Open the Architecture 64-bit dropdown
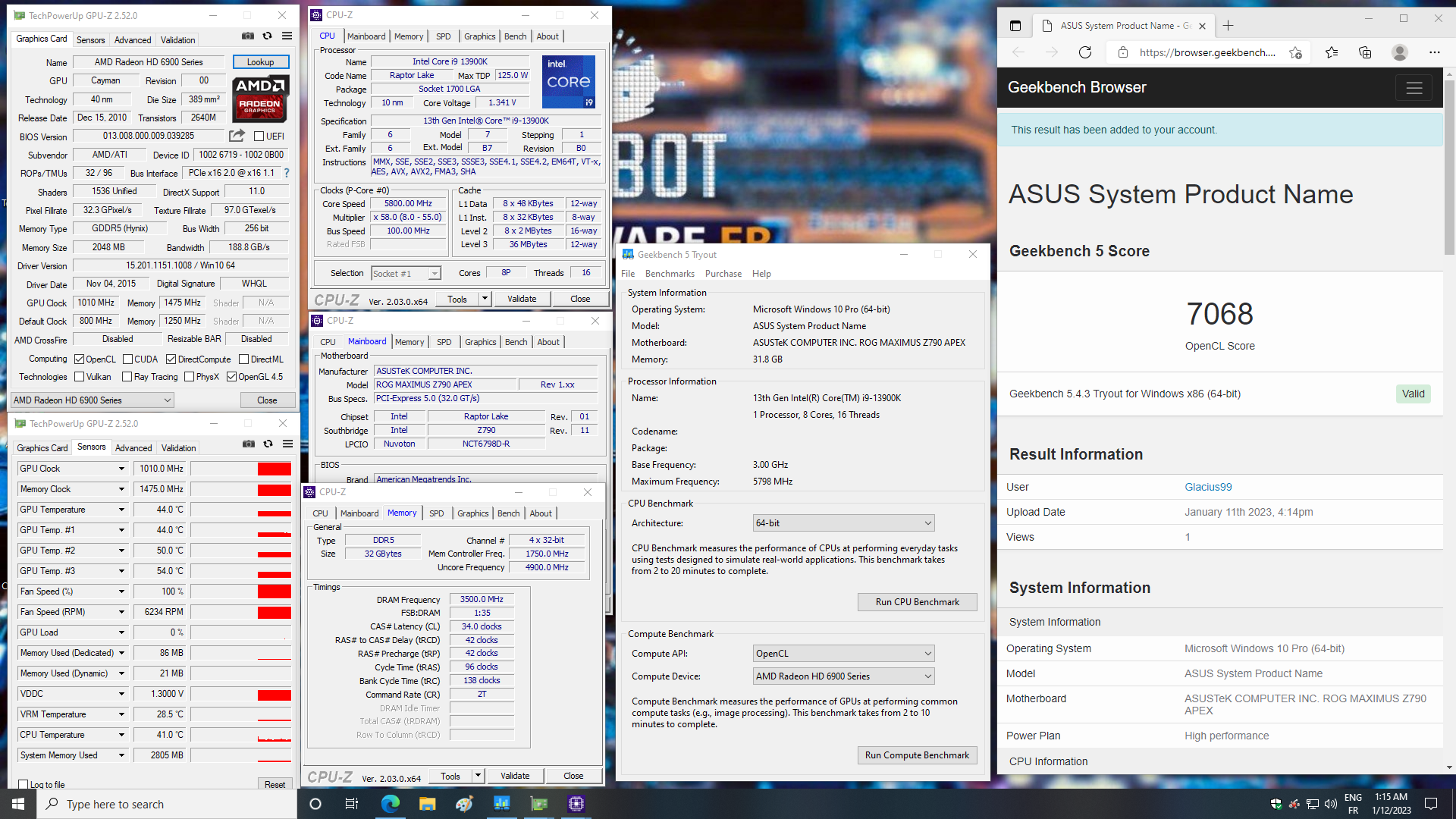This screenshot has width=1456, height=819. coord(843,523)
